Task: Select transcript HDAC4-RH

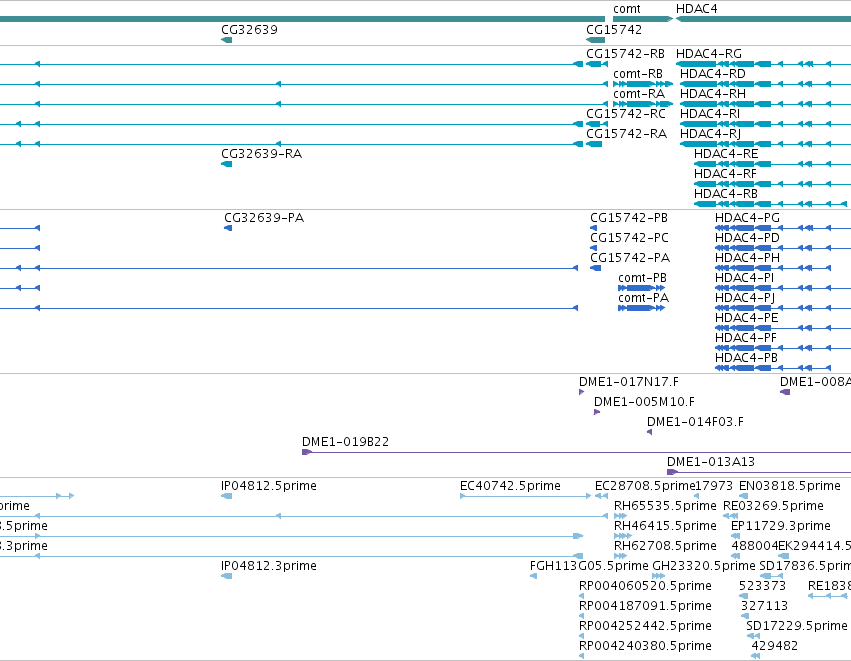Action: coord(713,94)
